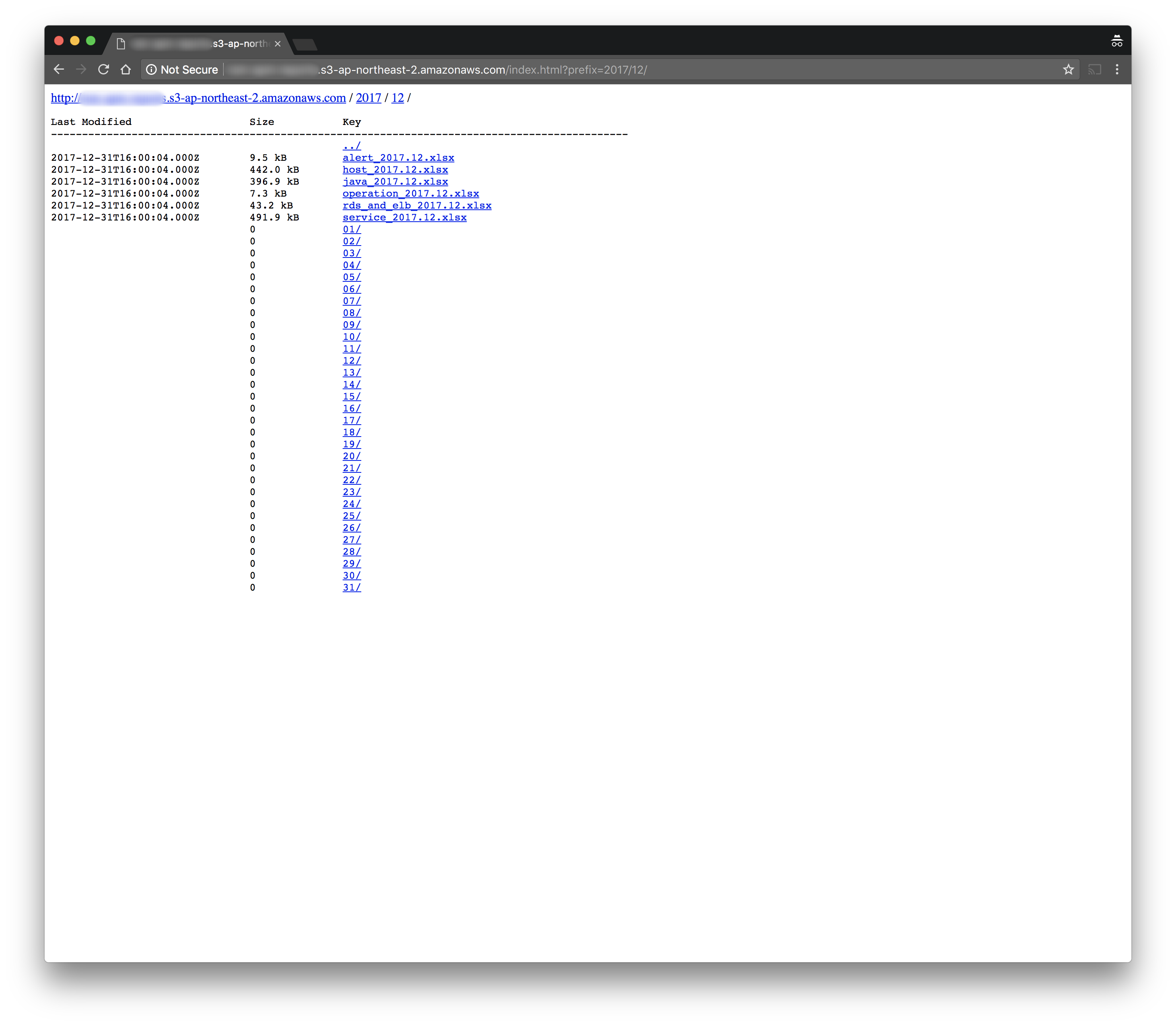1176x1026 pixels.
Task: Click into the address bar URL
Action: pos(481,70)
